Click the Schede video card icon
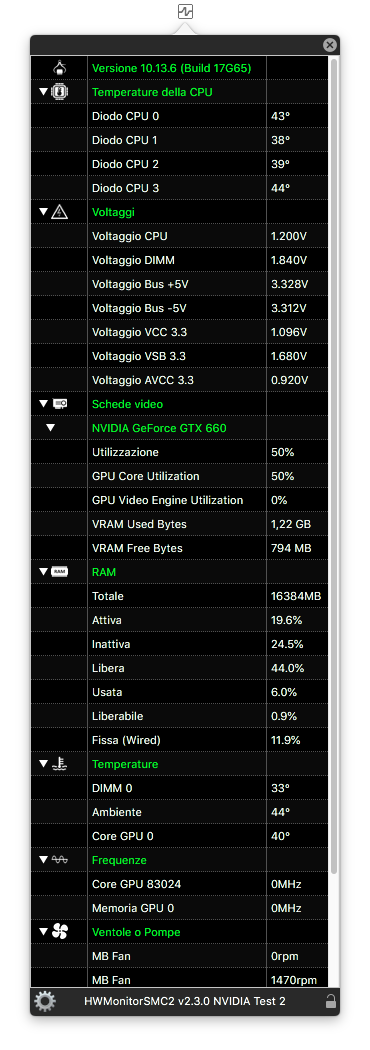The height and width of the screenshot is (1050, 370). [x=60, y=404]
